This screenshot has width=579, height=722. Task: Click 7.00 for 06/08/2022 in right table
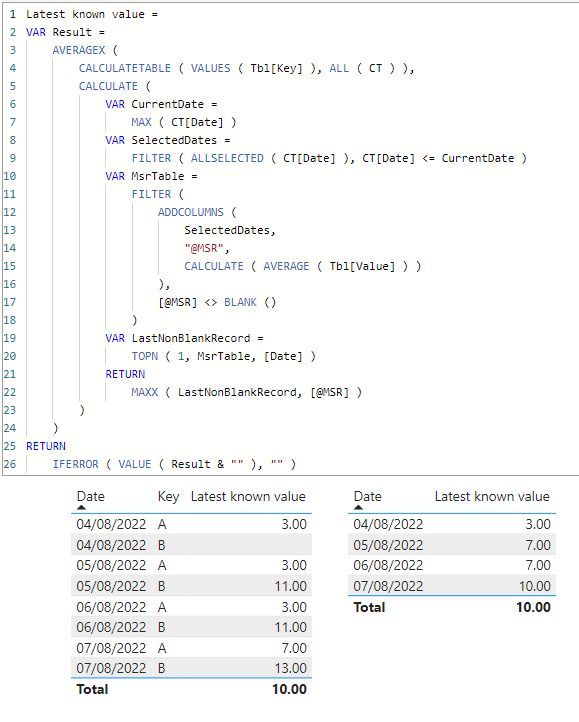click(x=538, y=565)
